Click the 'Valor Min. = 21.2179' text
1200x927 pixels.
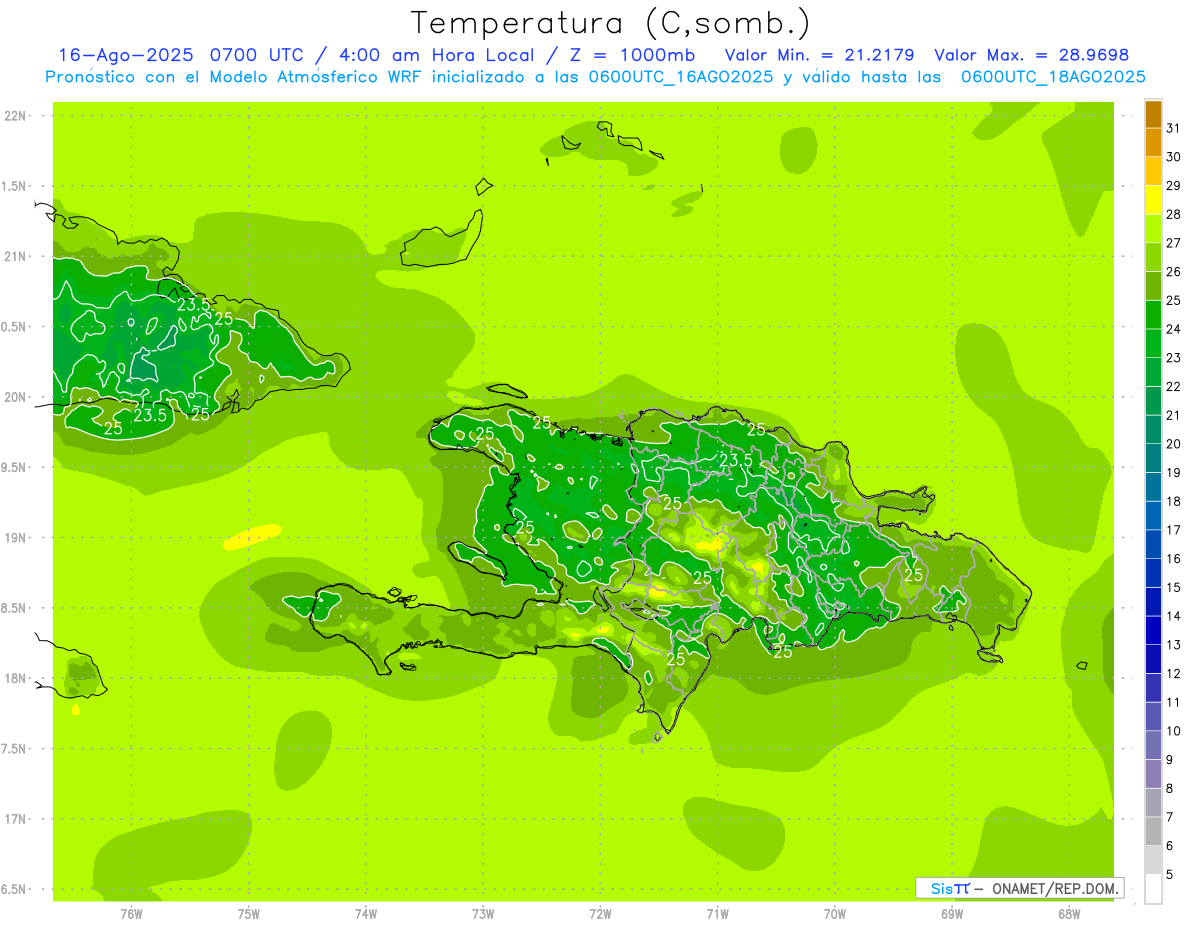pos(819,55)
